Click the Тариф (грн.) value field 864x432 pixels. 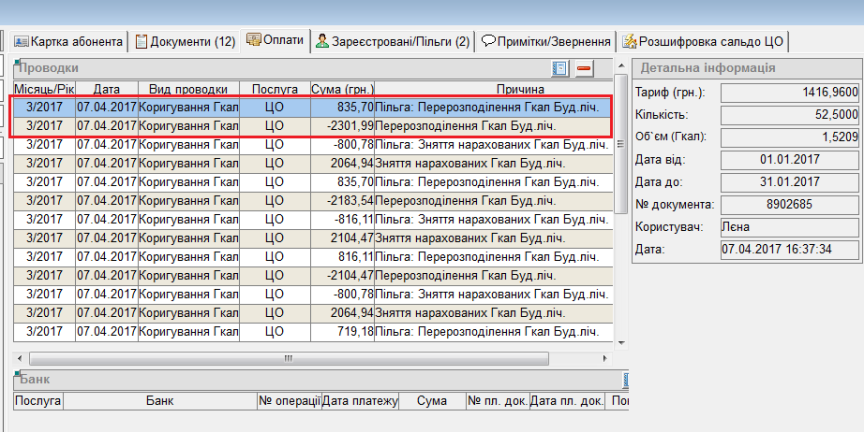click(790, 92)
